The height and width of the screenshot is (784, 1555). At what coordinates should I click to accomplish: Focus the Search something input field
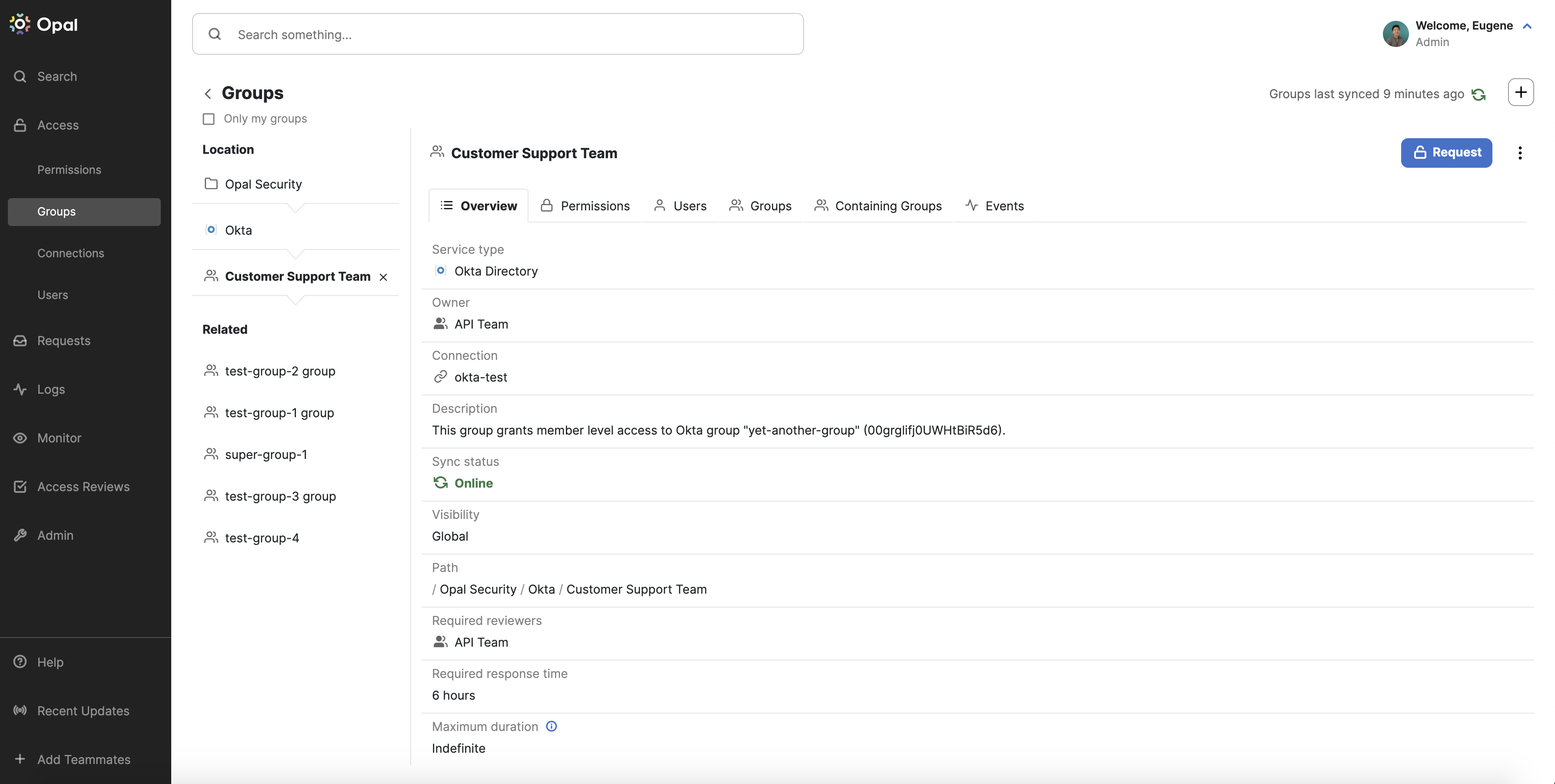[x=498, y=34]
